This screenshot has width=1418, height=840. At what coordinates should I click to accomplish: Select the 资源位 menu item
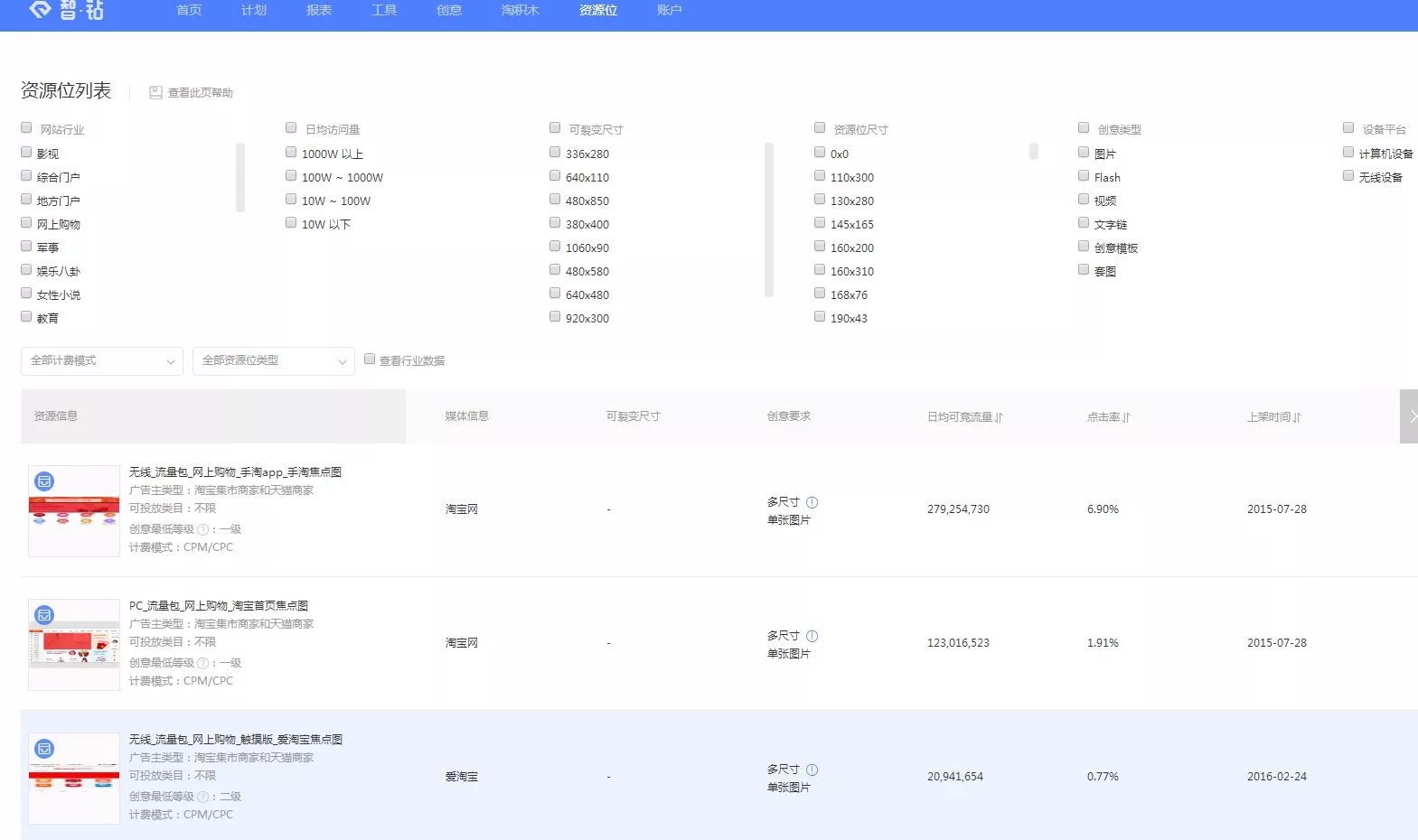pyautogui.click(x=598, y=10)
